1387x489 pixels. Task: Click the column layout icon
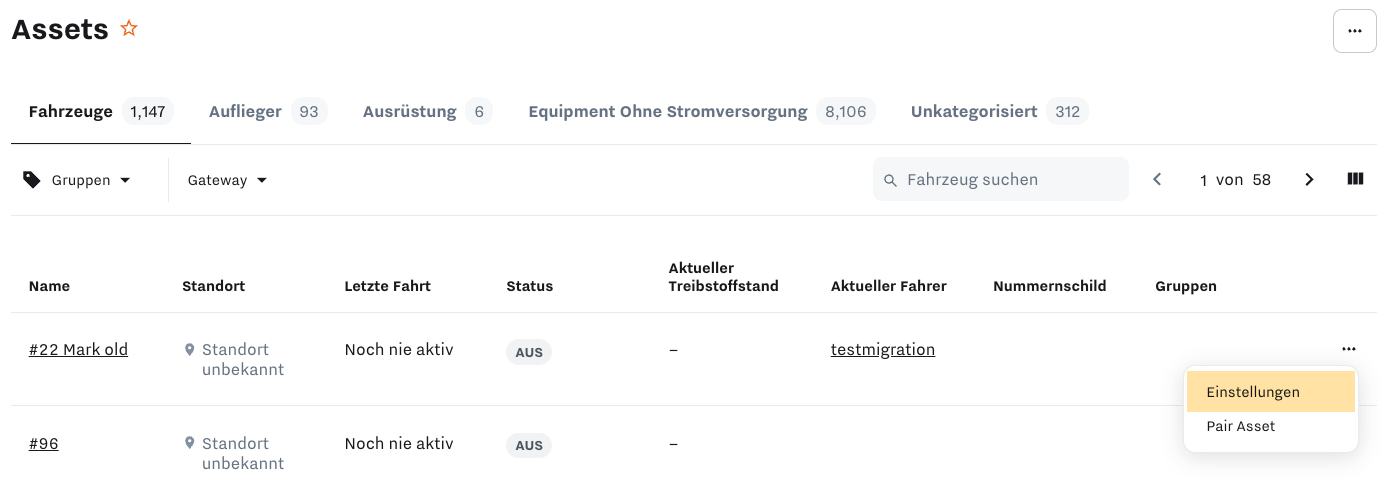pos(1355,179)
